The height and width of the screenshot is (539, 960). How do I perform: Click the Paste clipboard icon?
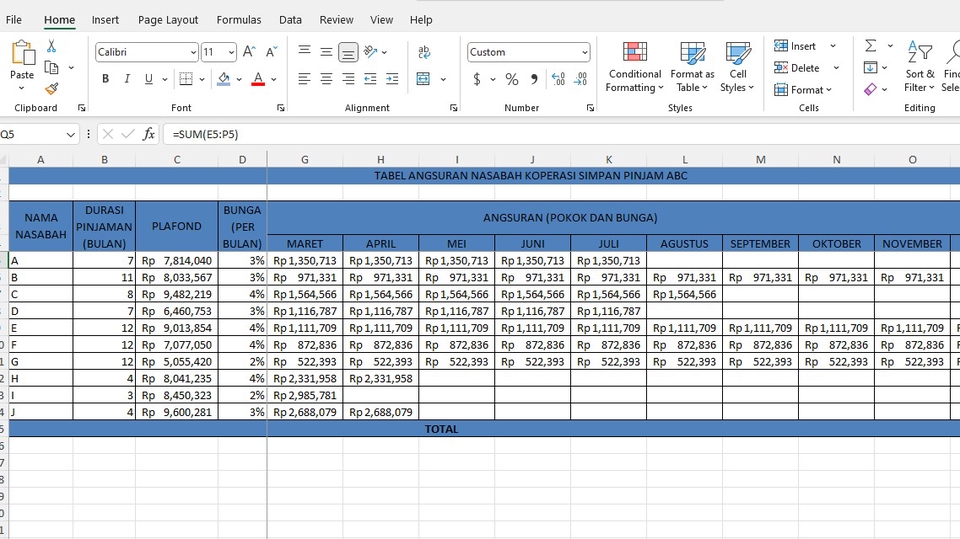(x=23, y=54)
